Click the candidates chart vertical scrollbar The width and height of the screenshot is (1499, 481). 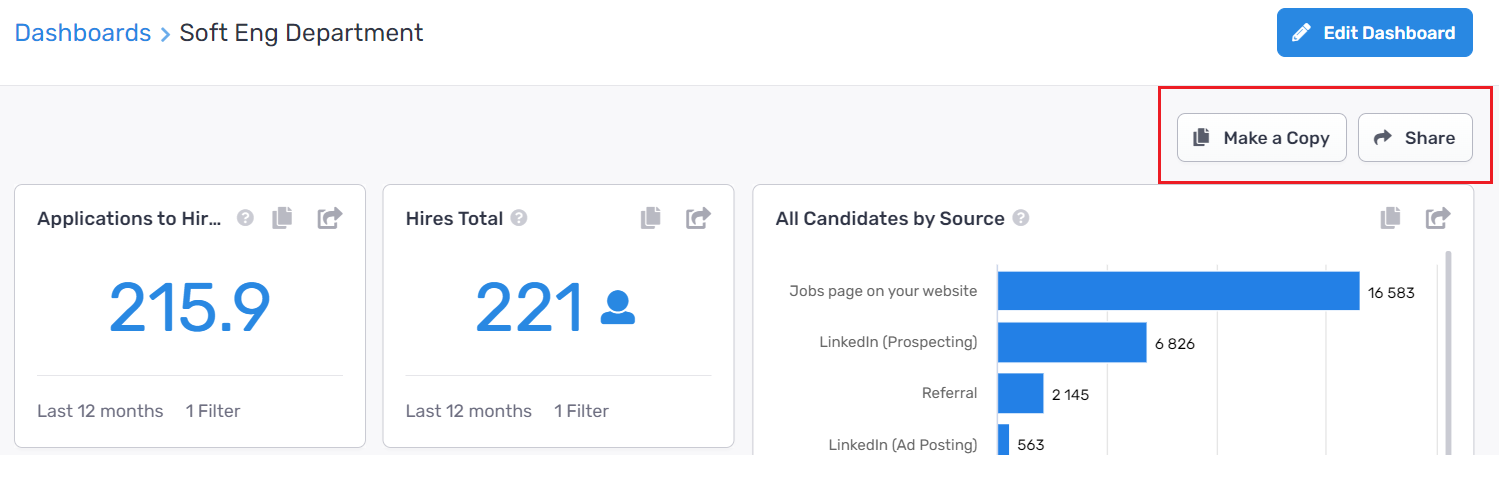tap(1447, 350)
